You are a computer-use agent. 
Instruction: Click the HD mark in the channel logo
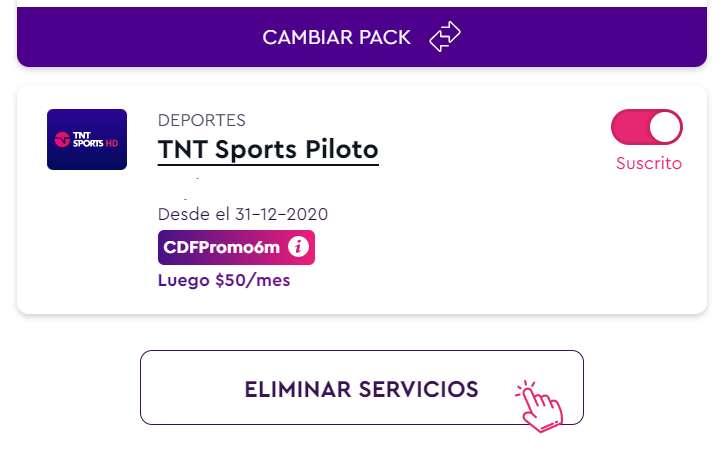point(111,141)
